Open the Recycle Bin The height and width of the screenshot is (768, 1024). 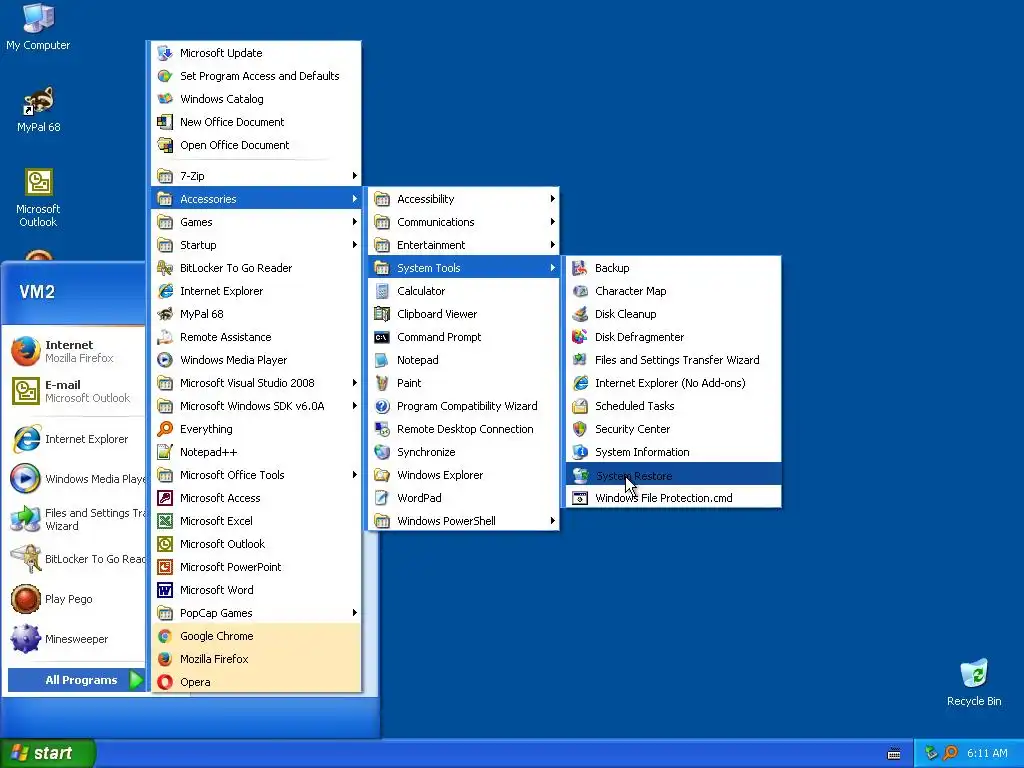coord(974,682)
